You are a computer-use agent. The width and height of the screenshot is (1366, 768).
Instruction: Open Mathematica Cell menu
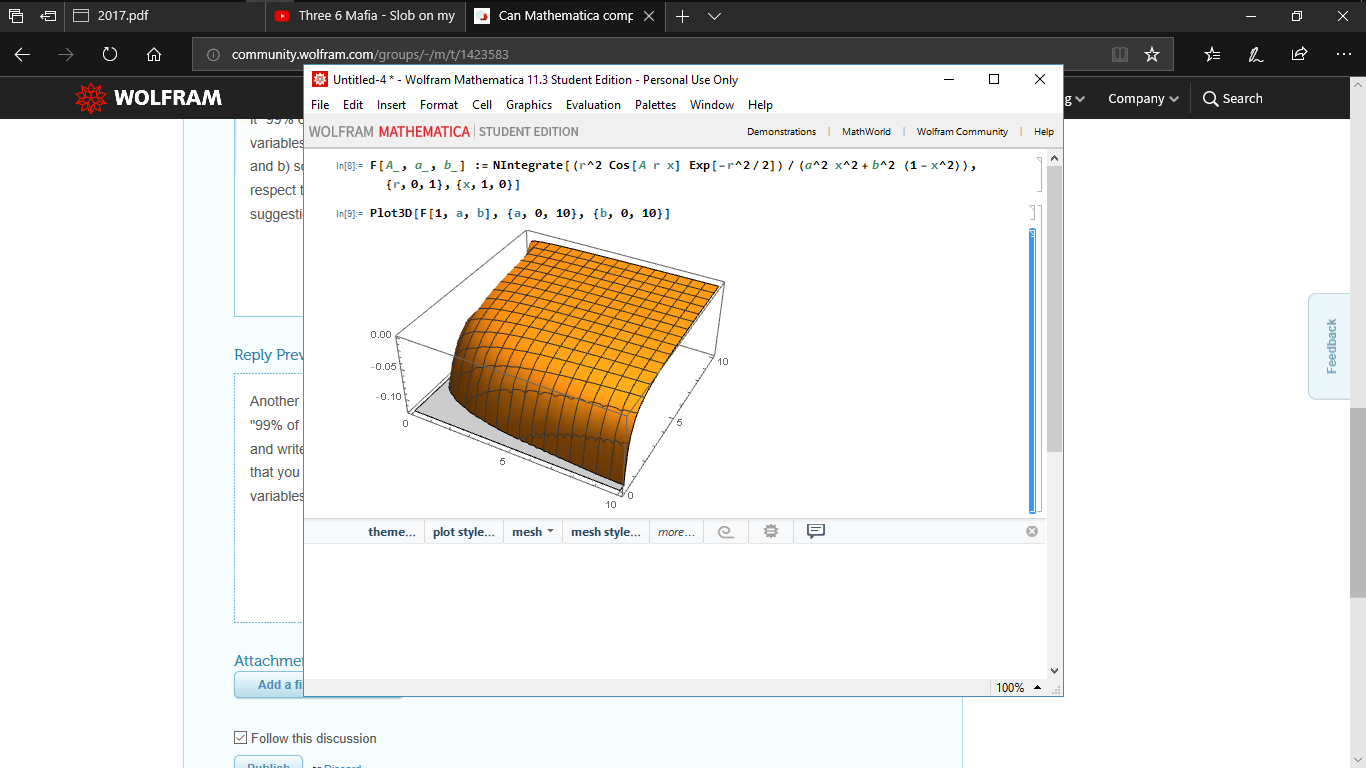(482, 105)
